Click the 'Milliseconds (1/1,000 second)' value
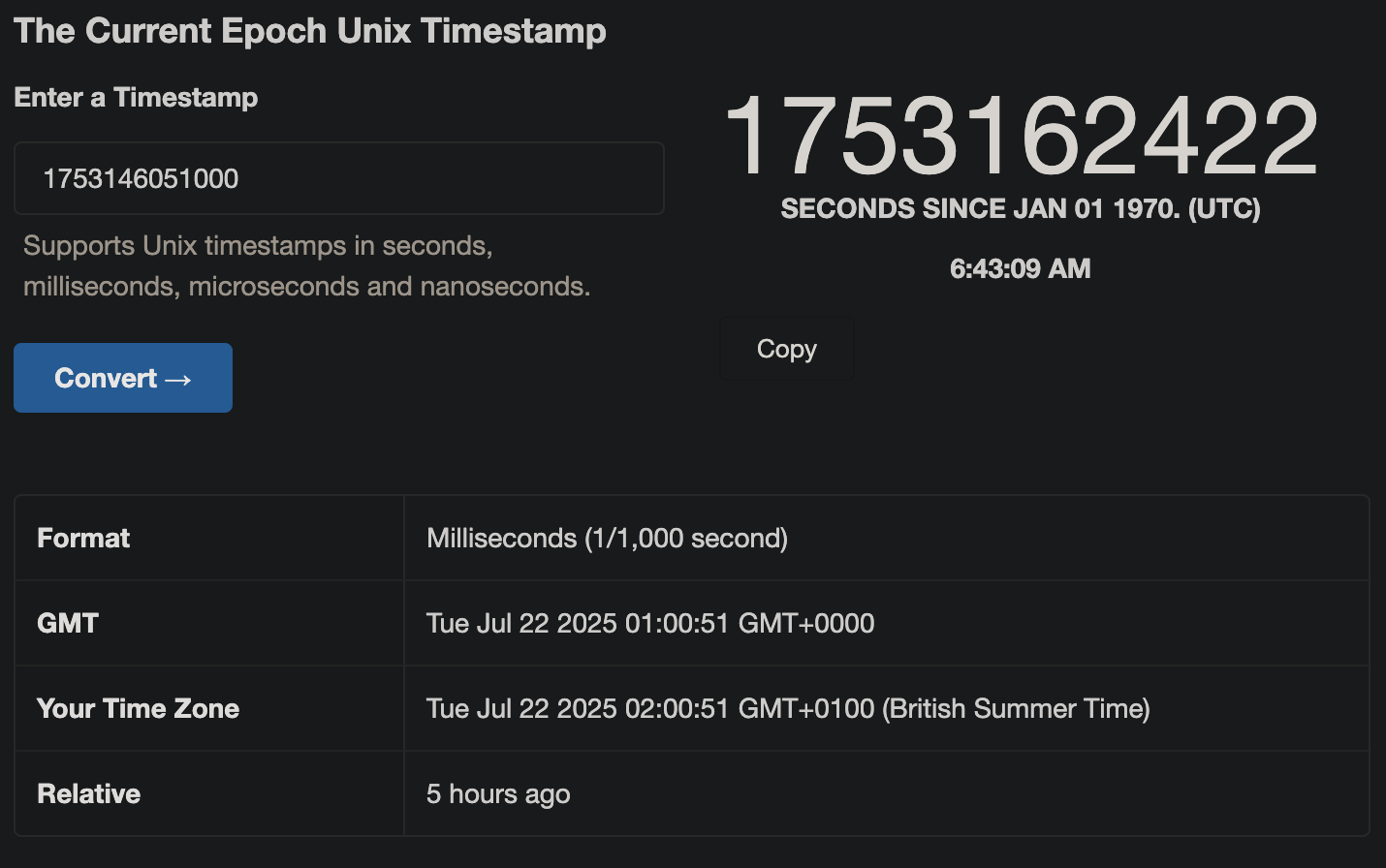1386x868 pixels. [607, 539]
